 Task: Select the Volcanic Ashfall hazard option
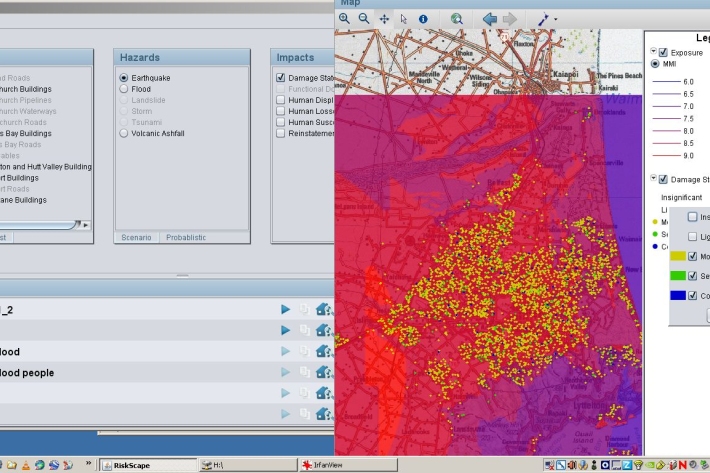pos(124,133)
